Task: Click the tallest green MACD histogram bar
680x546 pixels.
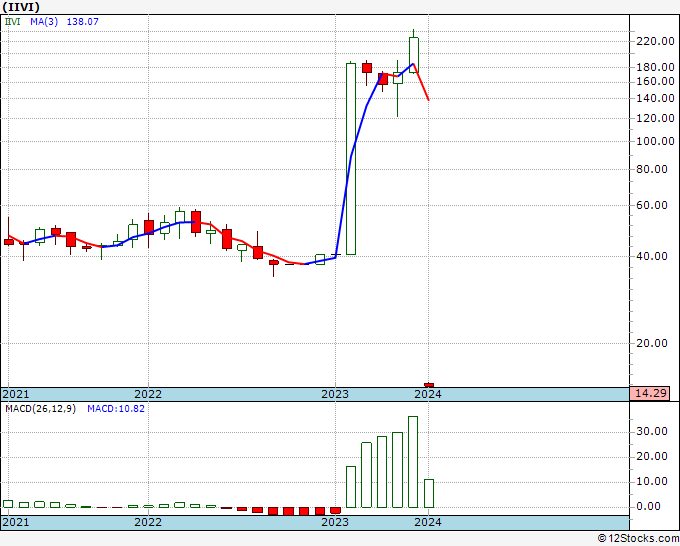Action: (413, 462)
